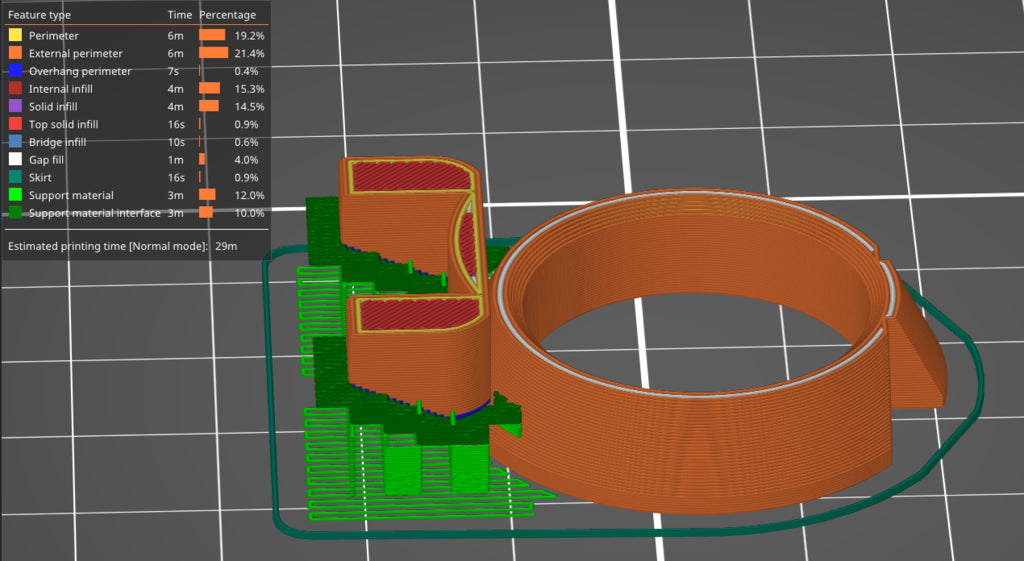
Task: Click the dark green Support material interface swatch
Action: click(x=15, y=212)
